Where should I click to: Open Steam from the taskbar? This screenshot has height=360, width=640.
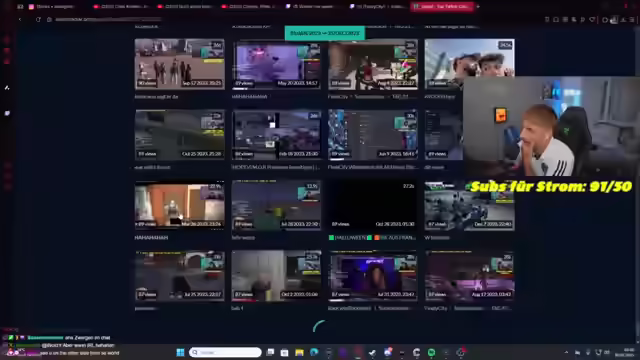click(x=416, y=352)
